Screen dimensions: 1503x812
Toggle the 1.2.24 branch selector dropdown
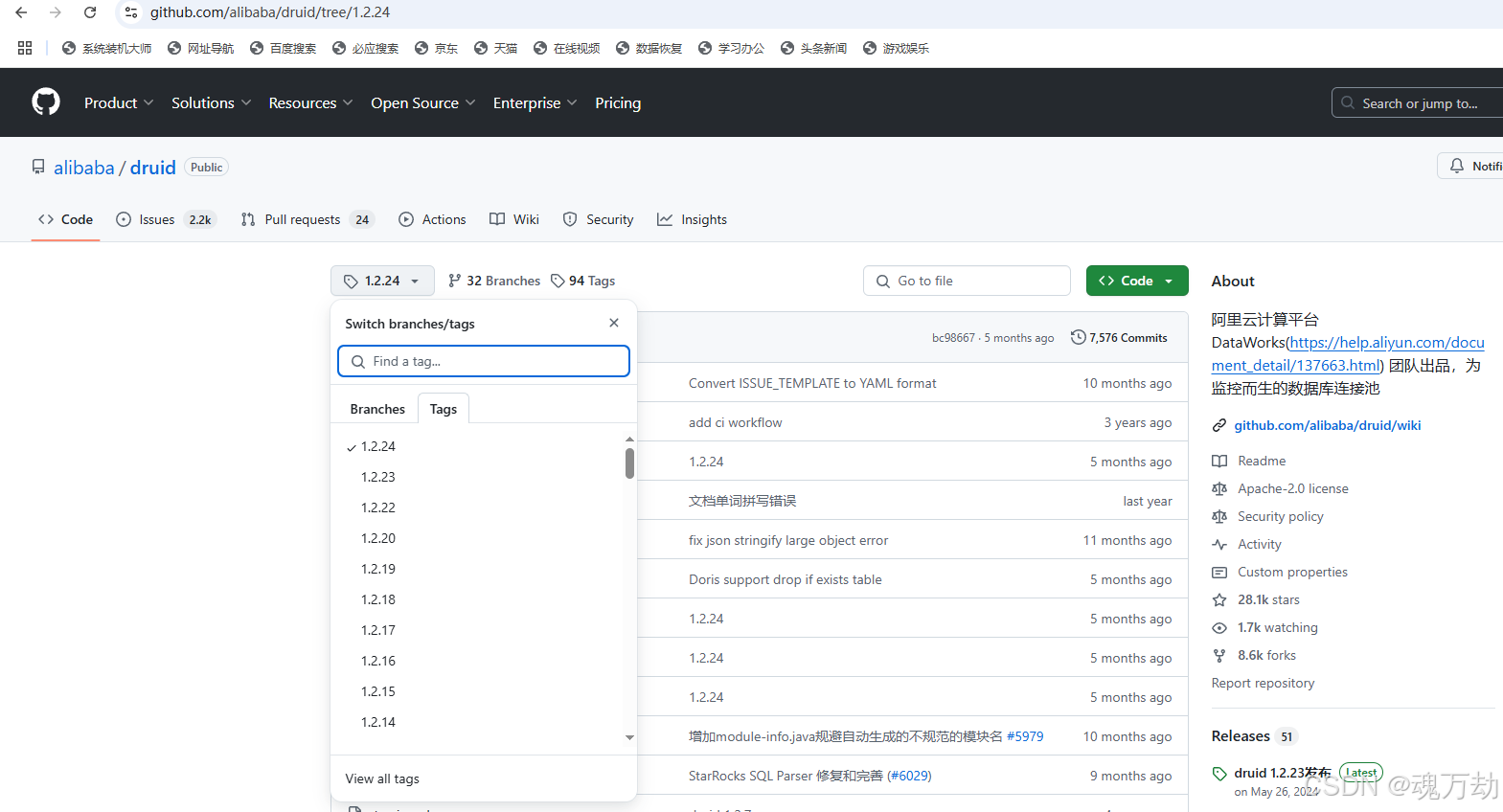point(382,281)
